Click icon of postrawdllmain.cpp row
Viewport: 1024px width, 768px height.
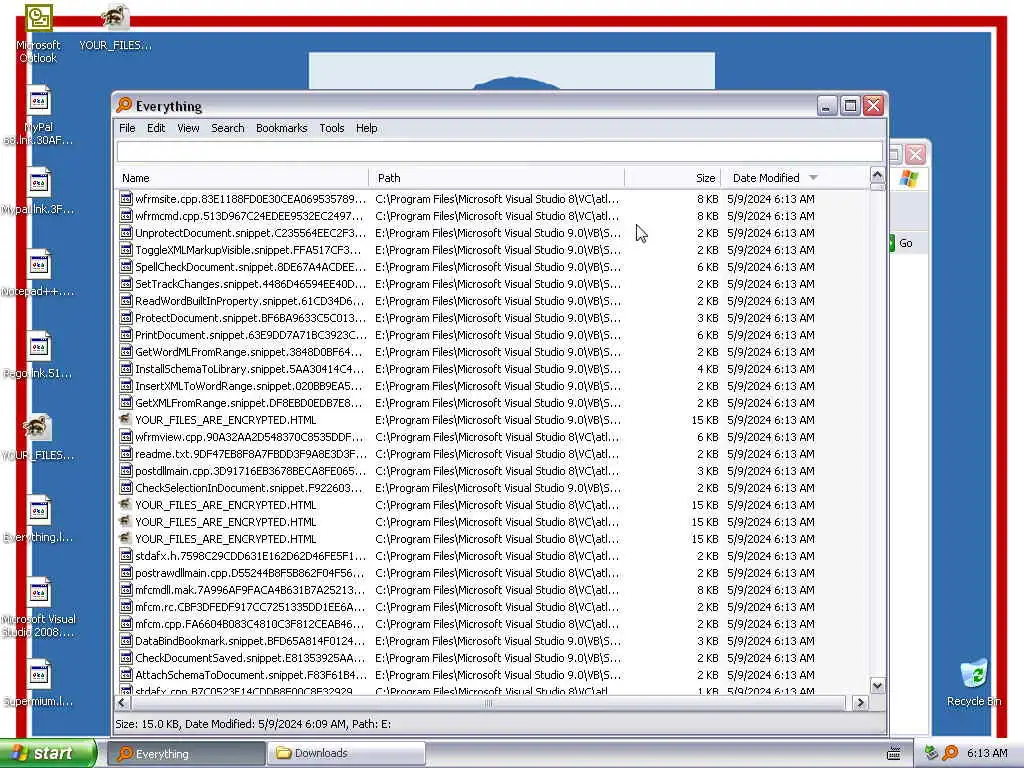126,573
